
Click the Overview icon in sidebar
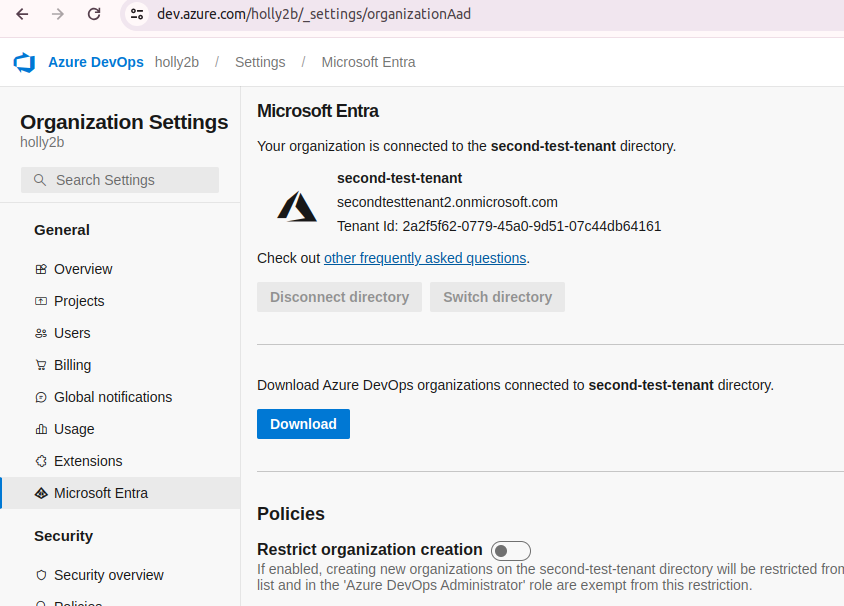41,269
